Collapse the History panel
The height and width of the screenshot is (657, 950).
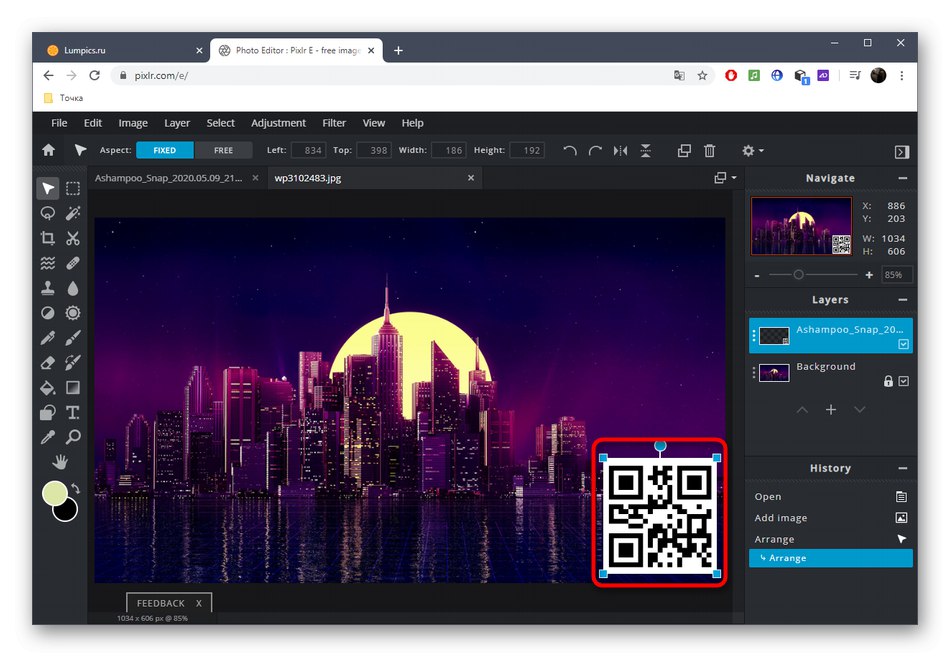tap(903, 469)
